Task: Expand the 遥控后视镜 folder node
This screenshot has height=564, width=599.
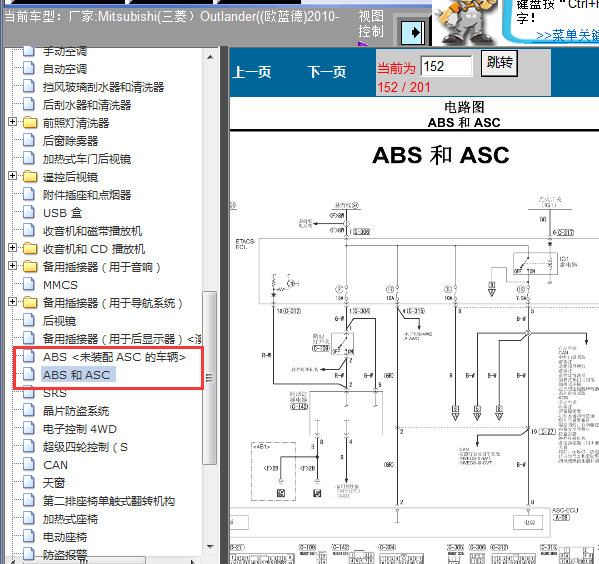Action: click(12, 176)
